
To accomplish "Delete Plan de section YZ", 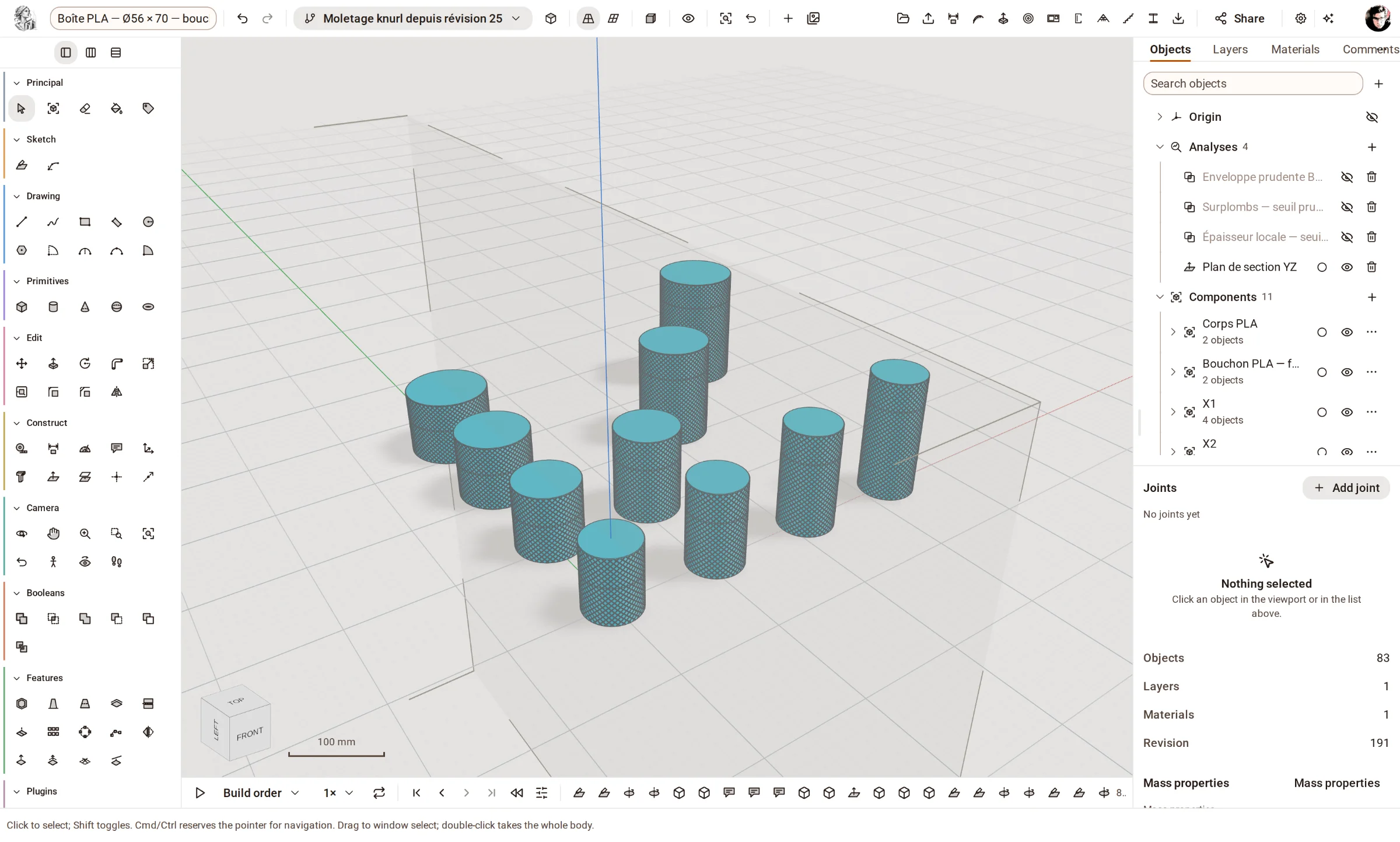I will (1371, 267).
